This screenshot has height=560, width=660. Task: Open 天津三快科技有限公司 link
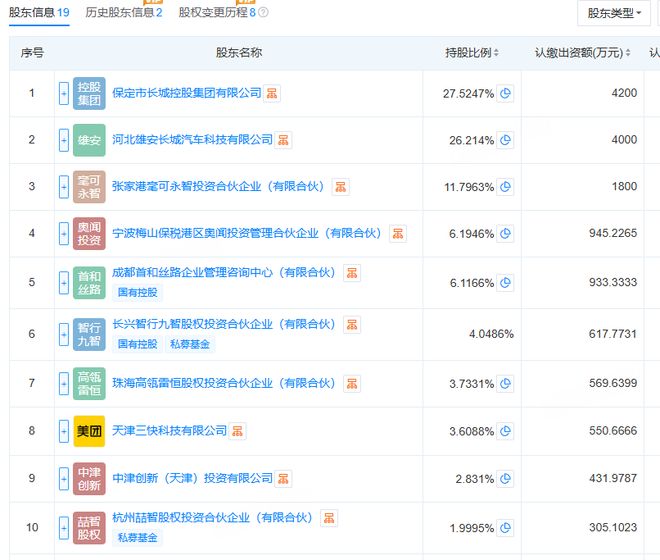pyautogui.click(x=170, y=431)
